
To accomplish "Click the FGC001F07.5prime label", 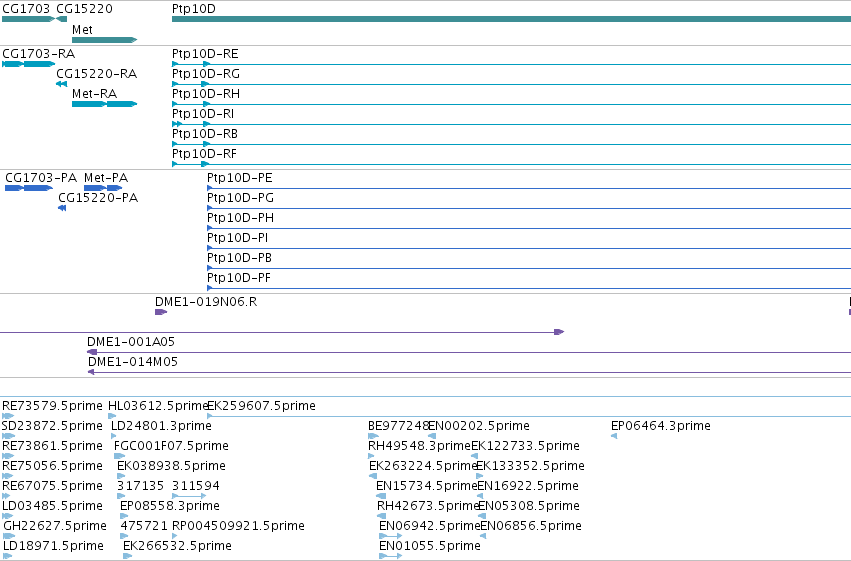I will tap(172, 446).
